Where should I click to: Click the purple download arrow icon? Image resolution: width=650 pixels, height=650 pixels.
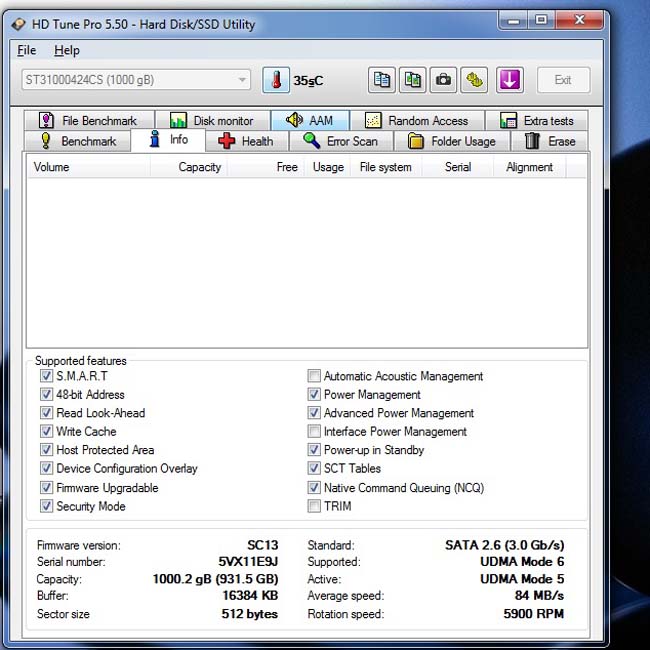509,80
